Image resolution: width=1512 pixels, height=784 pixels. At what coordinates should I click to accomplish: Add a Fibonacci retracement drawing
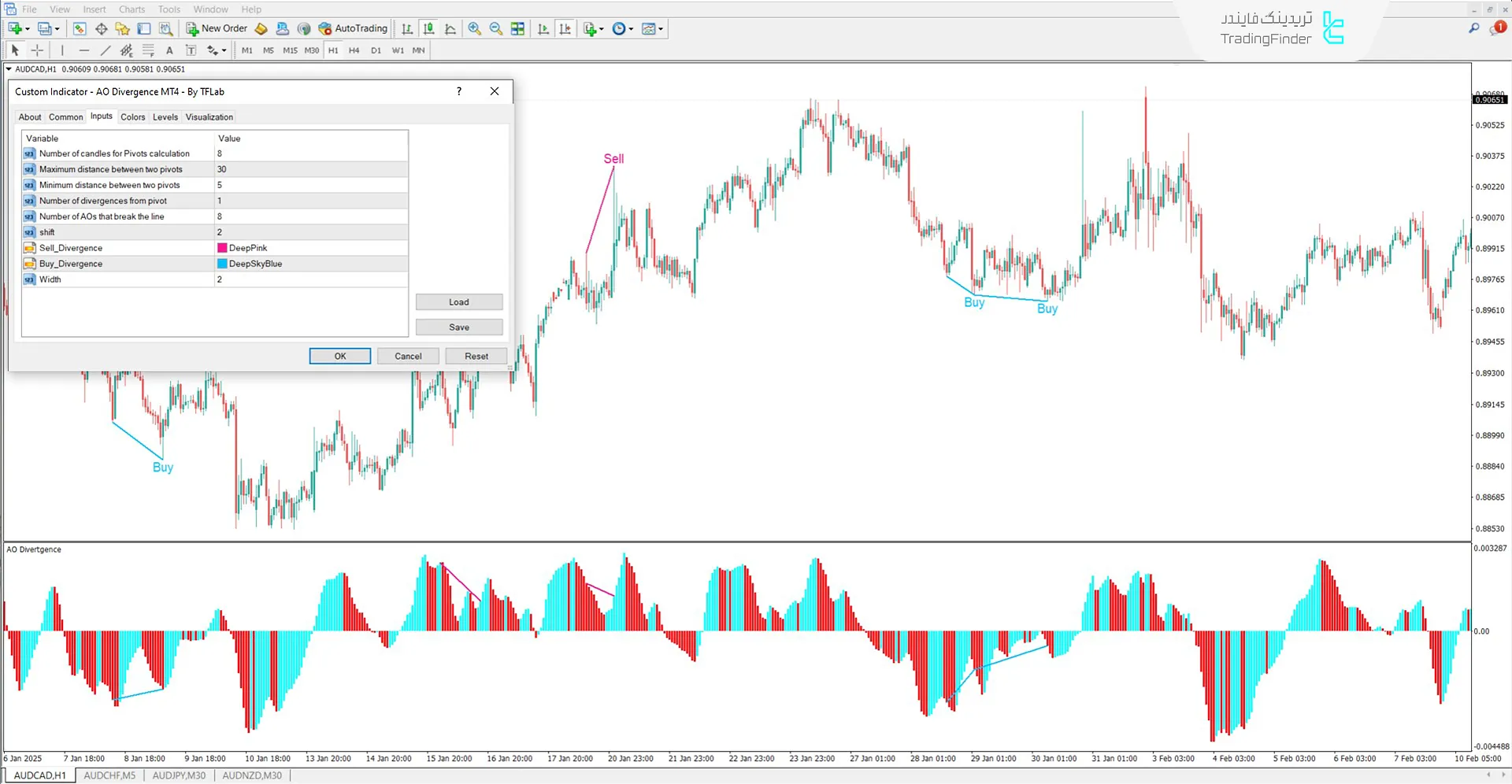click(148, 50)
